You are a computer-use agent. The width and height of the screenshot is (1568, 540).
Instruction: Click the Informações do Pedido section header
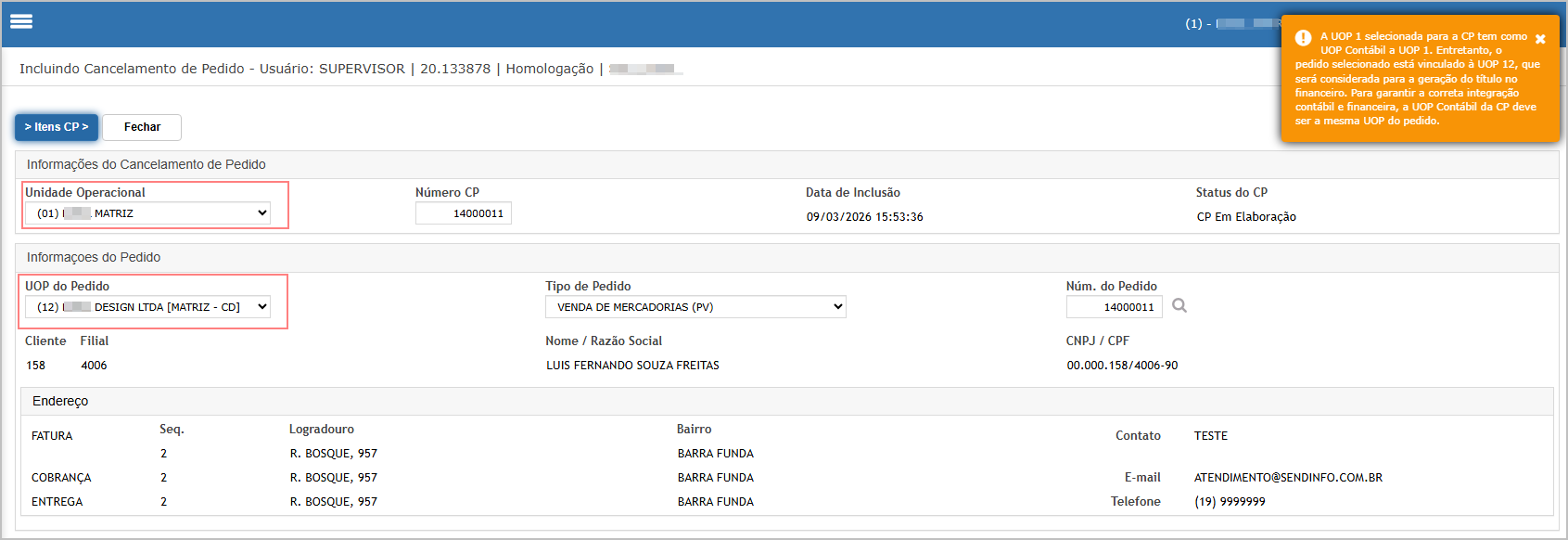pos(94,257)
